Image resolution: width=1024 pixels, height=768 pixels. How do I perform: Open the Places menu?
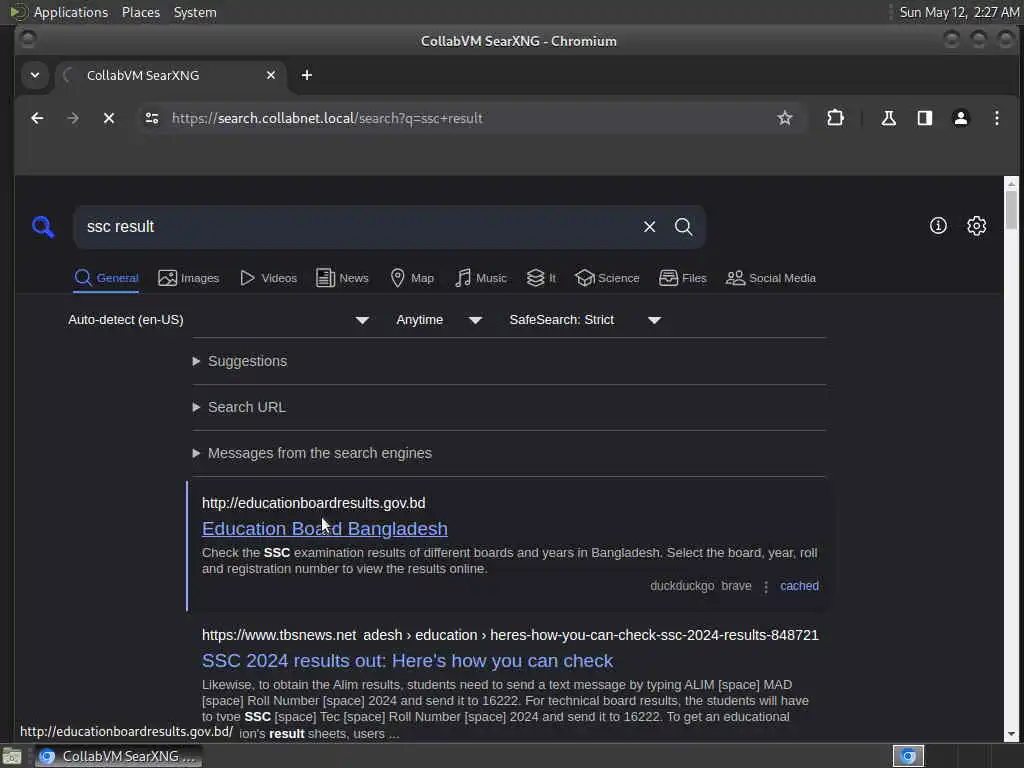coord(140,12)
